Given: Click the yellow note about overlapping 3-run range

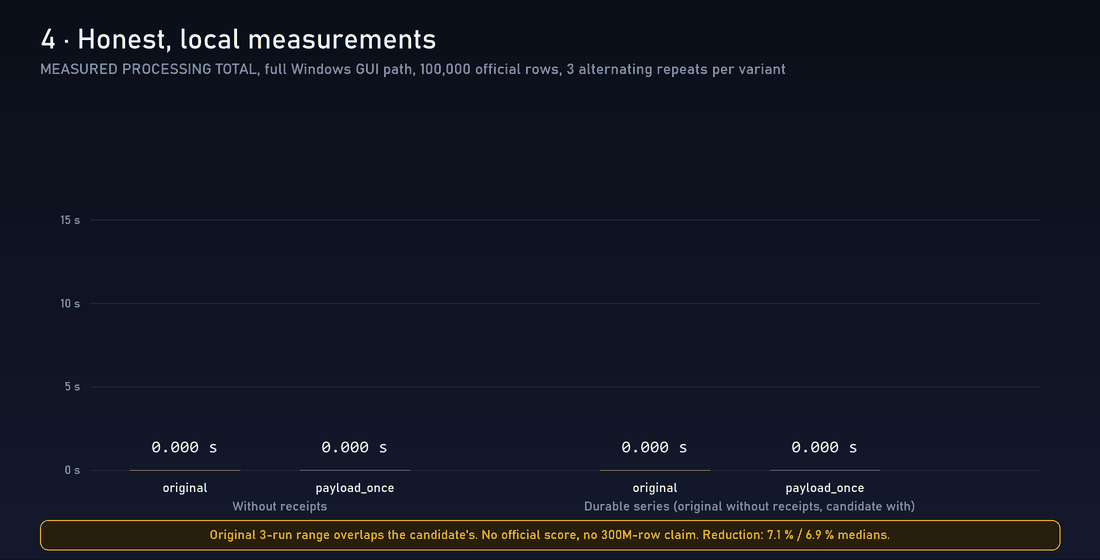Looking at the screenshot, I should point(550,535).
